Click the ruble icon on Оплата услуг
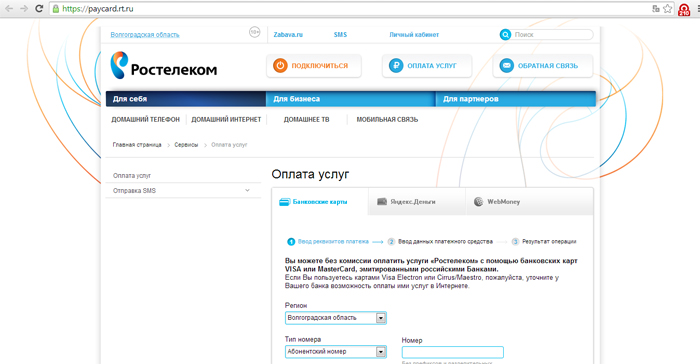Screen dimensions: 700x364 pos(396,66)
